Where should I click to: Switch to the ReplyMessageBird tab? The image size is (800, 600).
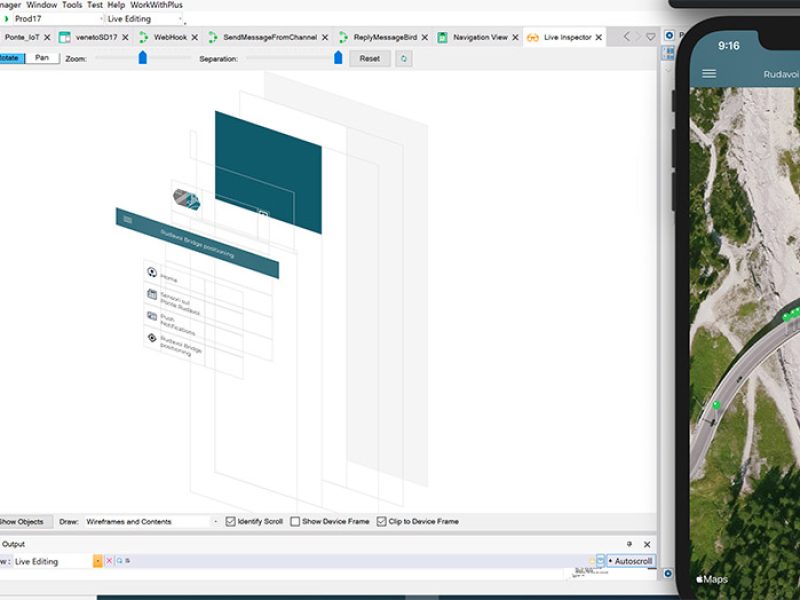tap(385, 37)
